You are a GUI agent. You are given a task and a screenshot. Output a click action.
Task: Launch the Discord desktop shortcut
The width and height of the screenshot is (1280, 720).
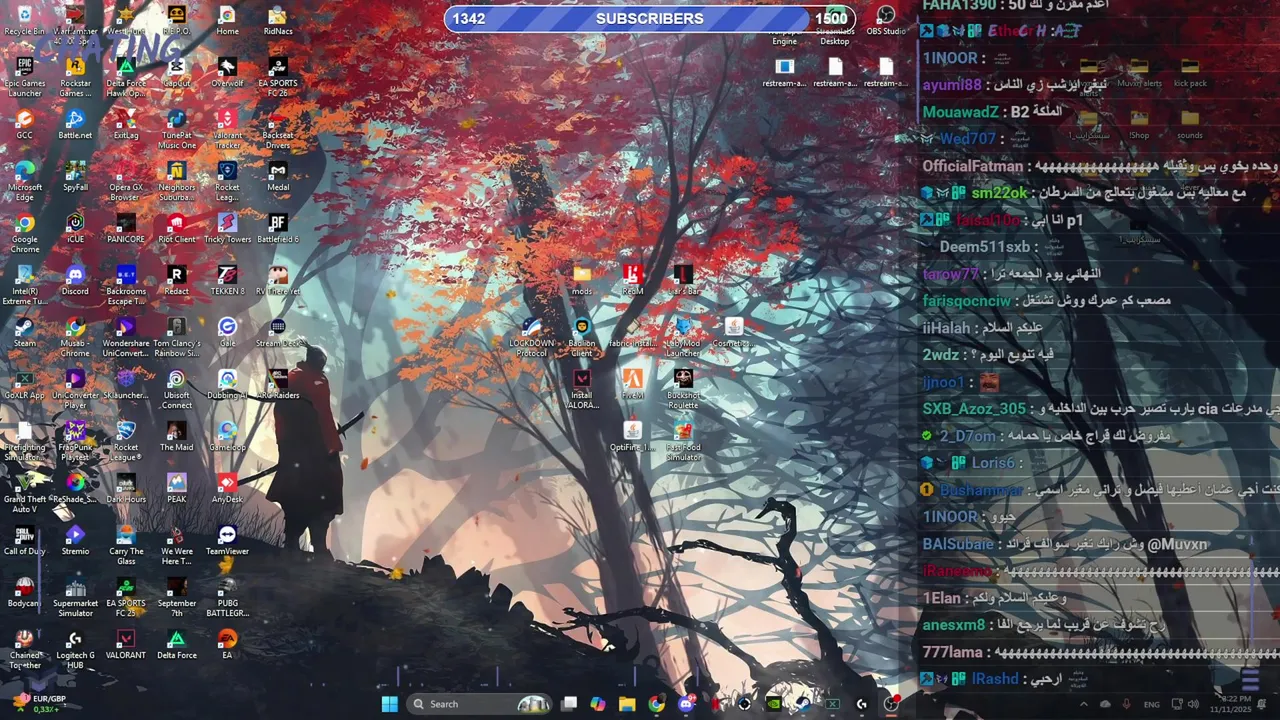(x=75, y=280)
